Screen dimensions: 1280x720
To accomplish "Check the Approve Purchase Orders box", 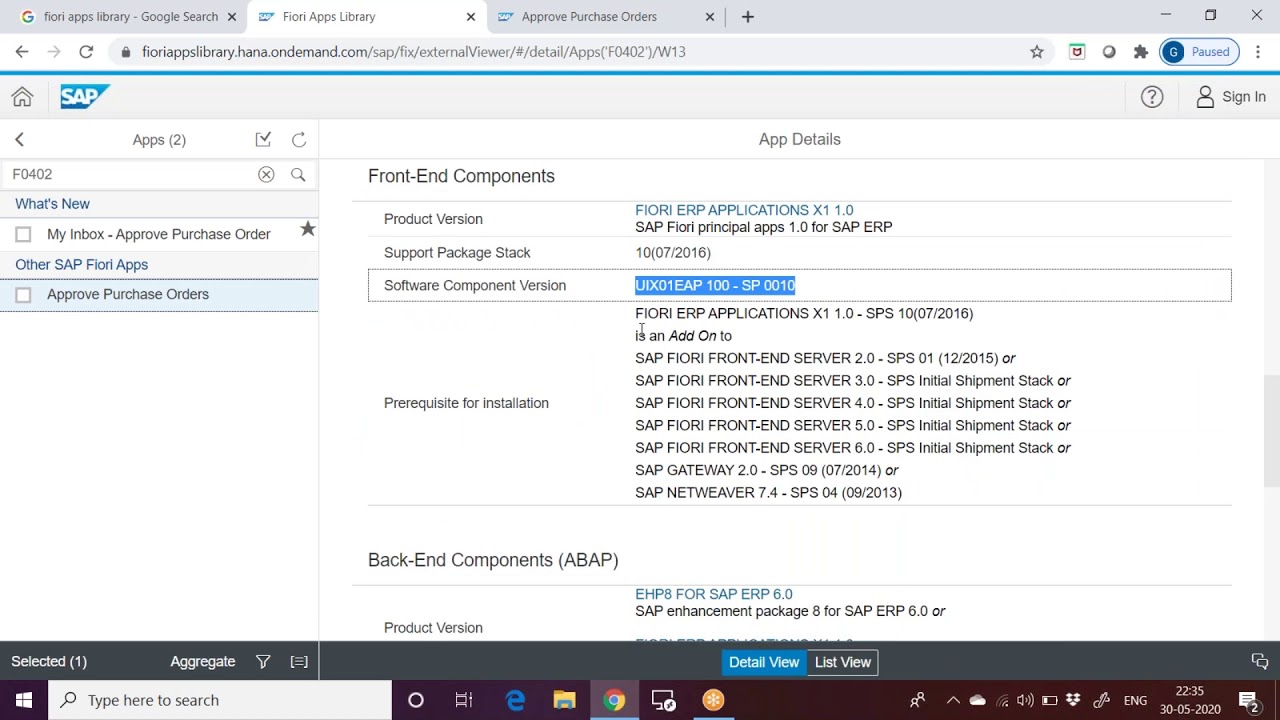I will point(23,295).
